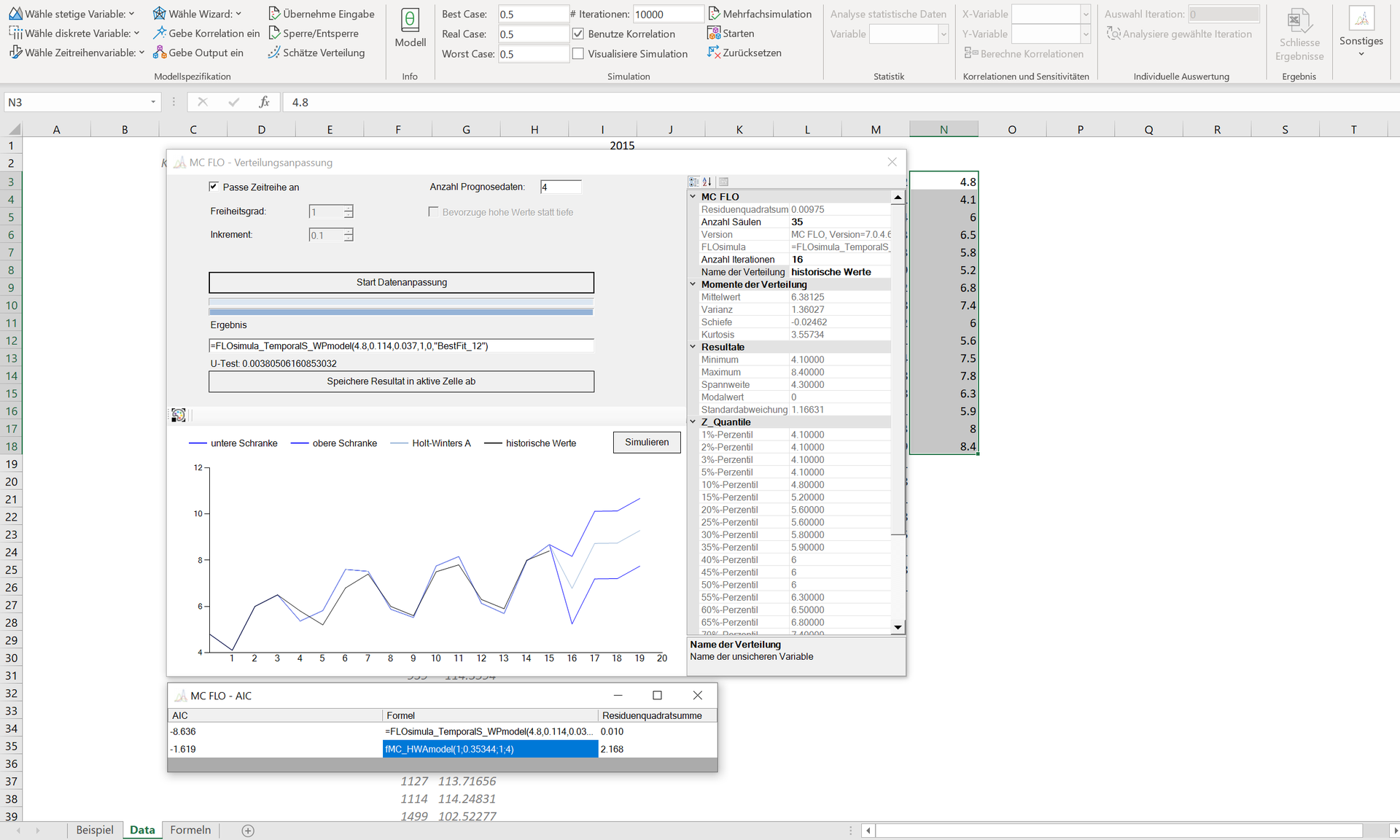The width and height of the screenshot is (1400, 840).
Task: Switch to the Formeln sheet tab
Action: pyautogui.click(x=190, y=830)
